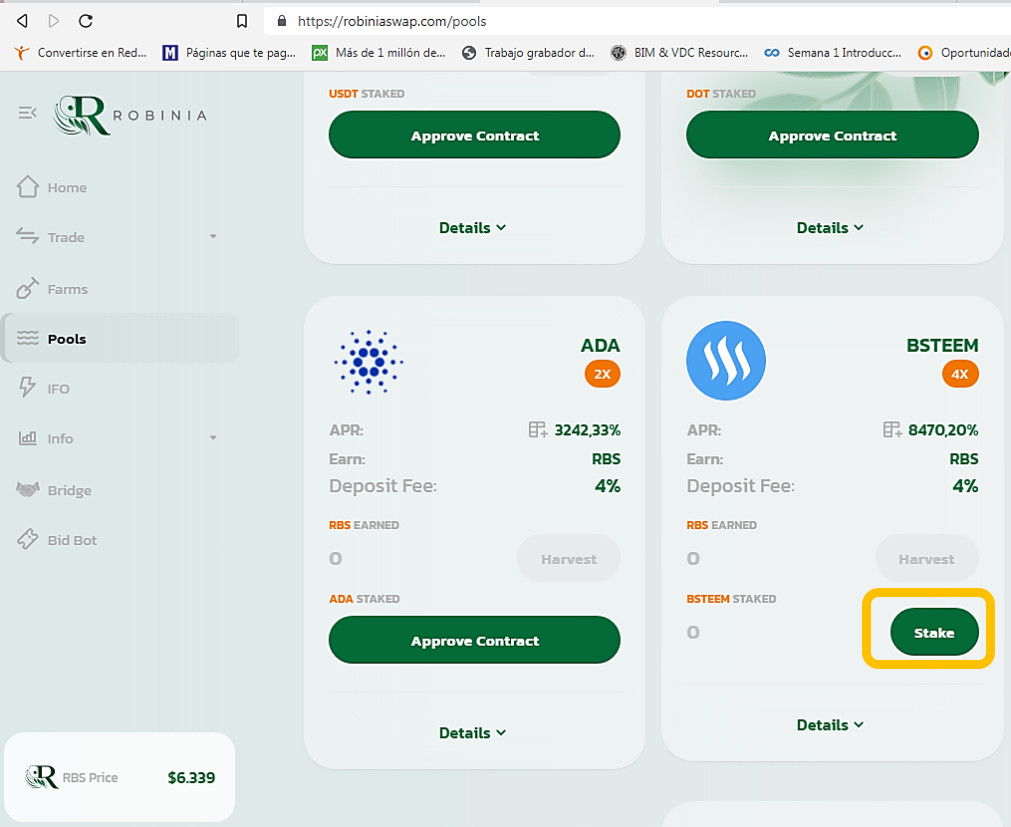Screen dimensions: 1011x827
Task: Collapse sidebar with the hamburger menu icon
Action: pyautogui.click(x=27, y=113)
